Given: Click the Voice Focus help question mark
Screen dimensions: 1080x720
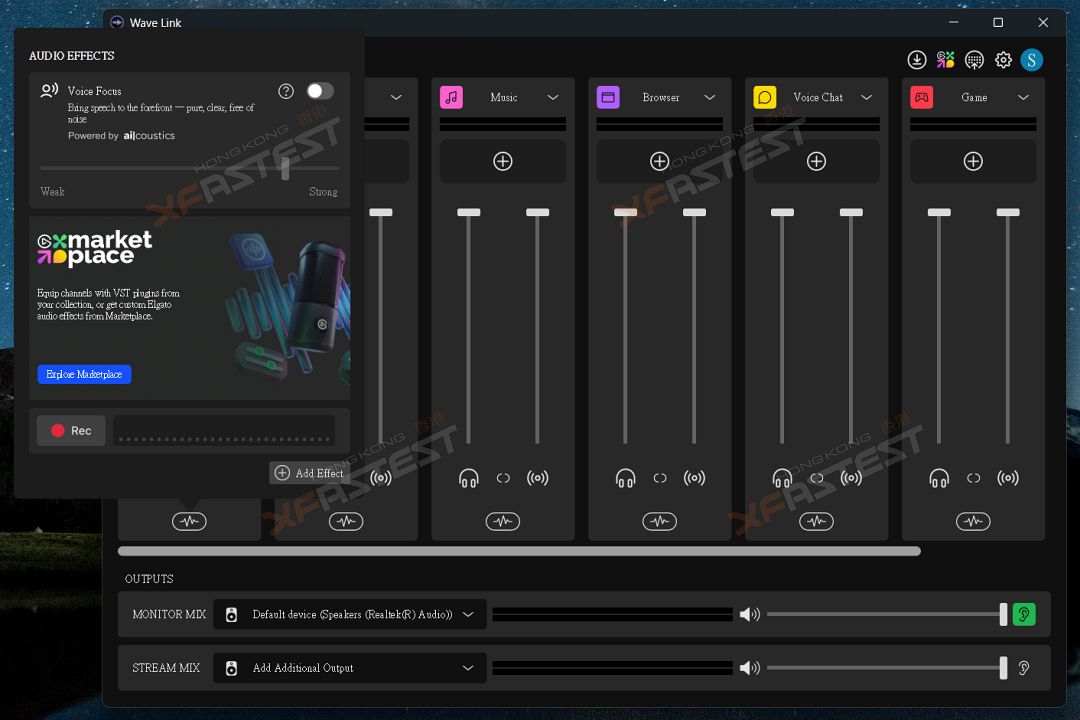Looking at the screenshot, I should pyautogui.click(x=286, y=91).
